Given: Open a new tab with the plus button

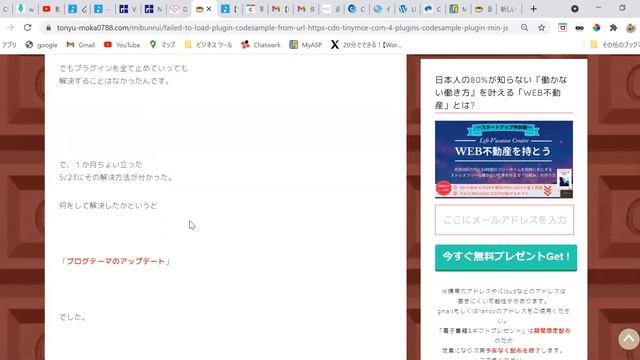Looking at the screenshot, I should (533, 9).
